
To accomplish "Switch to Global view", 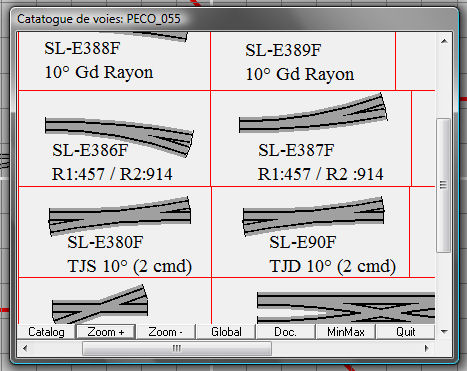I will 226,332.
